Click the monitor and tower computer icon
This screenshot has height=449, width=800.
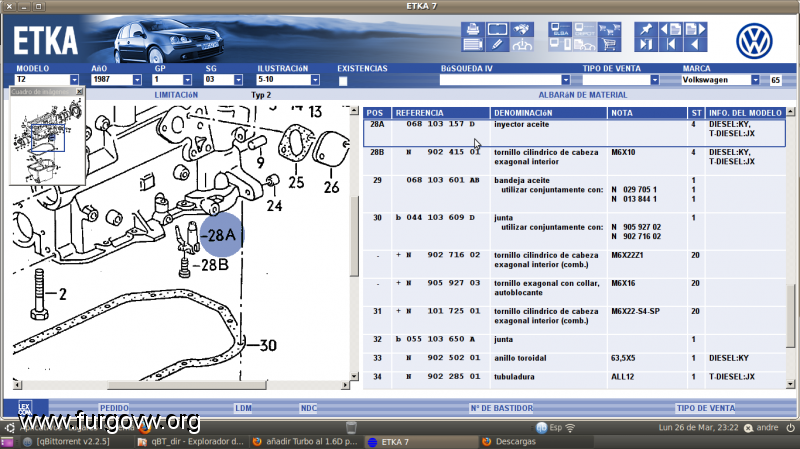click(x=560, y=45)
